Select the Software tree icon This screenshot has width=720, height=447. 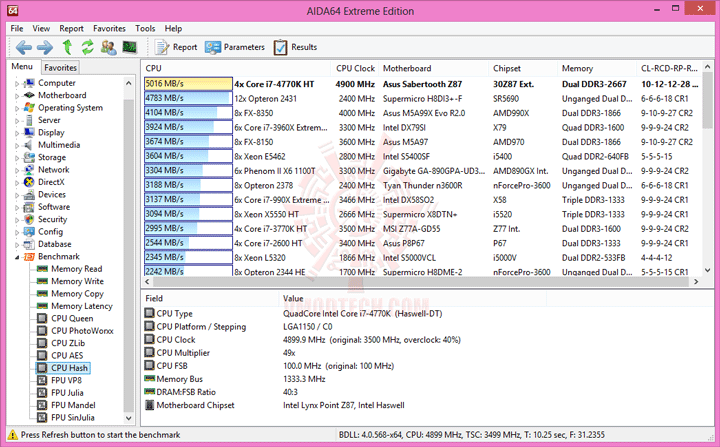[x=29, y=207]
